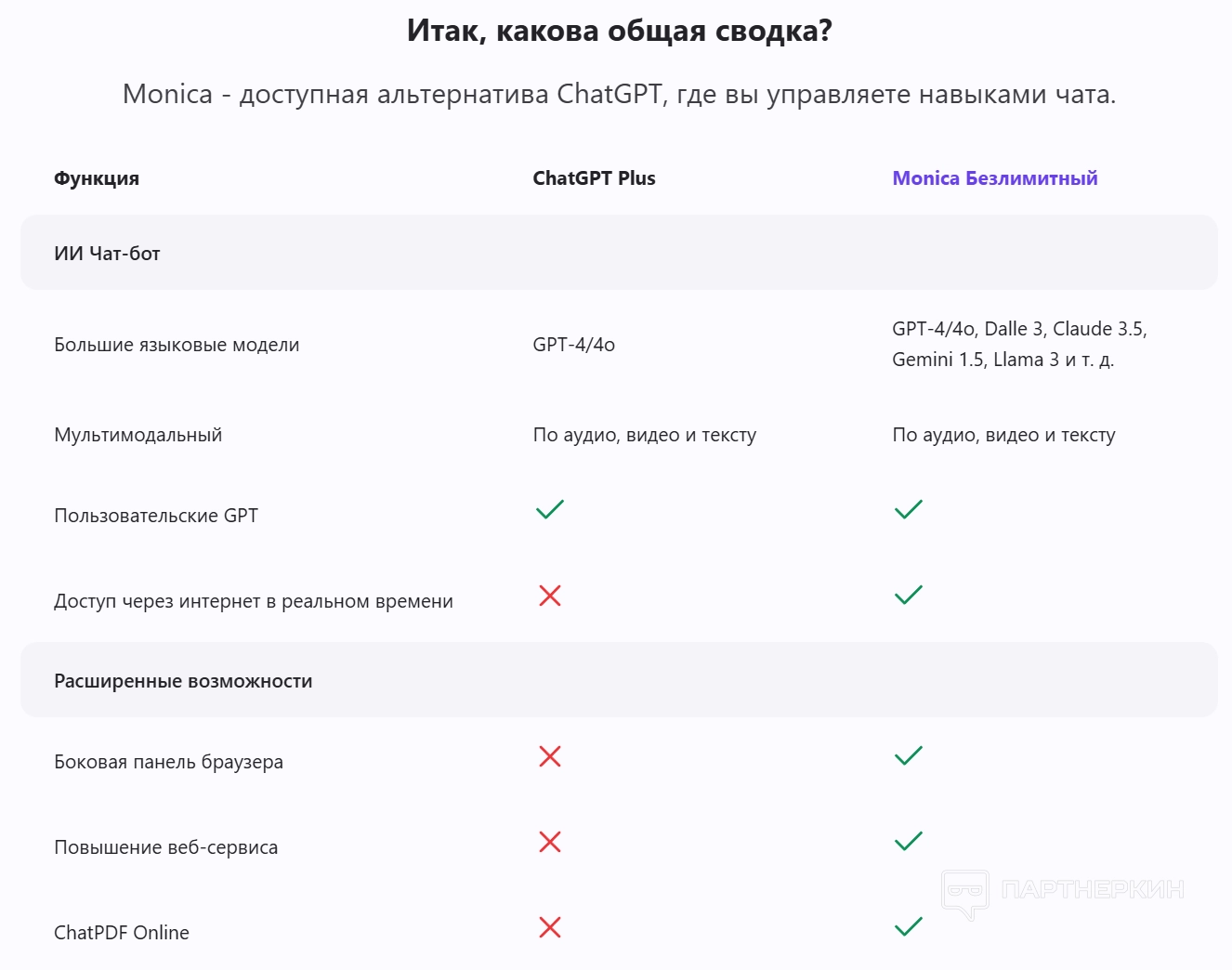Select the Расширенные возможности section header
This screenshot has width=1232, height=970.
(x=183, y=681)
